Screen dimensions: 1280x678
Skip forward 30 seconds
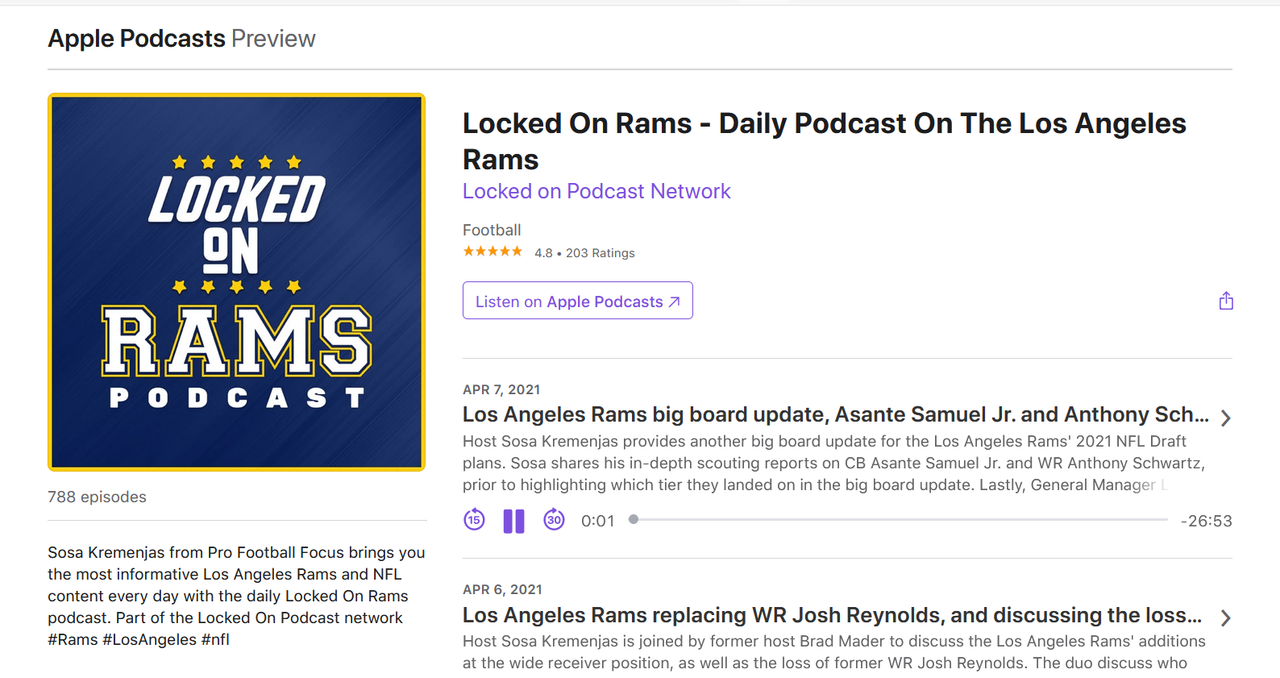click(x=554, y=520)
